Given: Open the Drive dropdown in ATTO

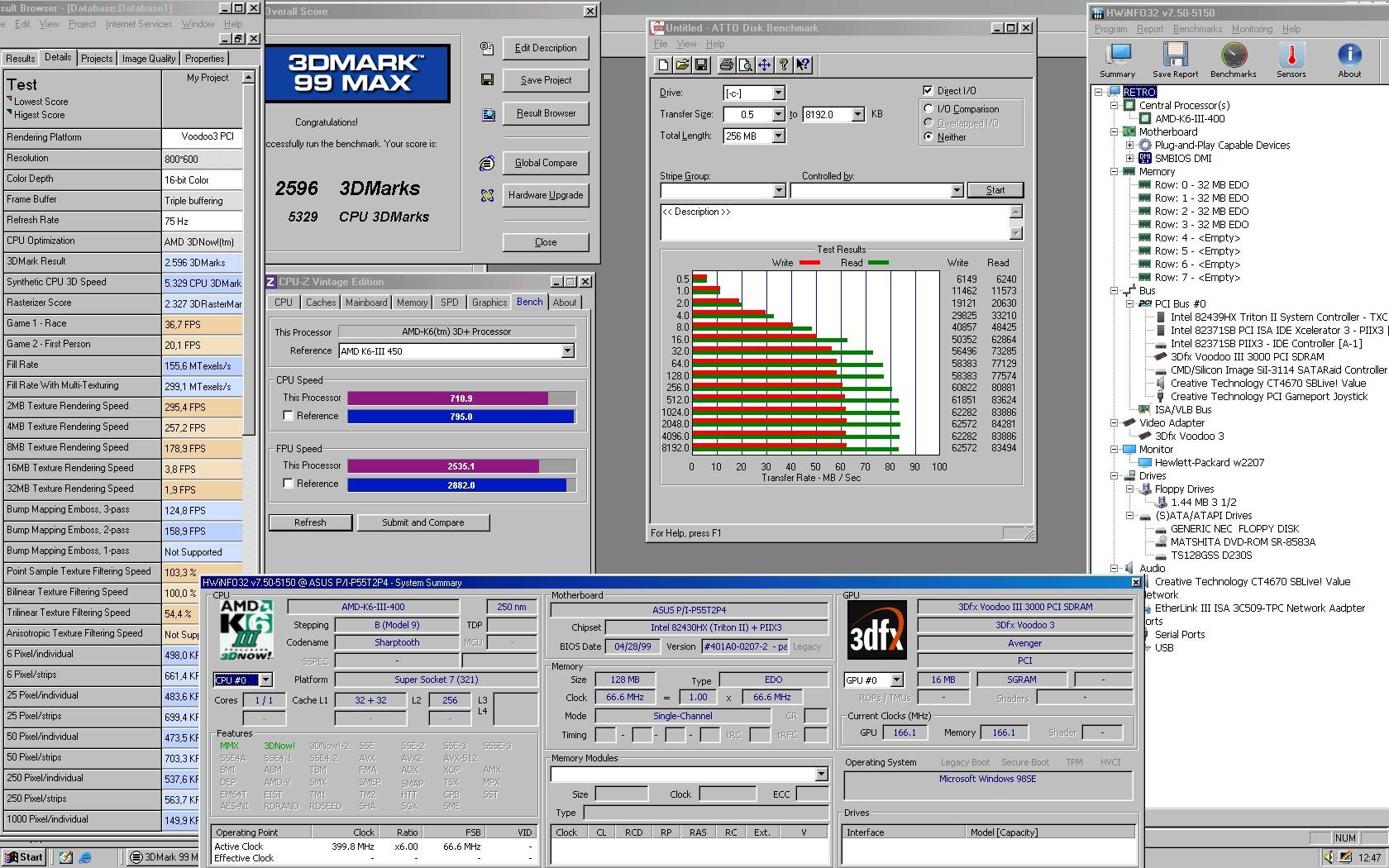Looking at the screenshot, I should coord(778,93).
